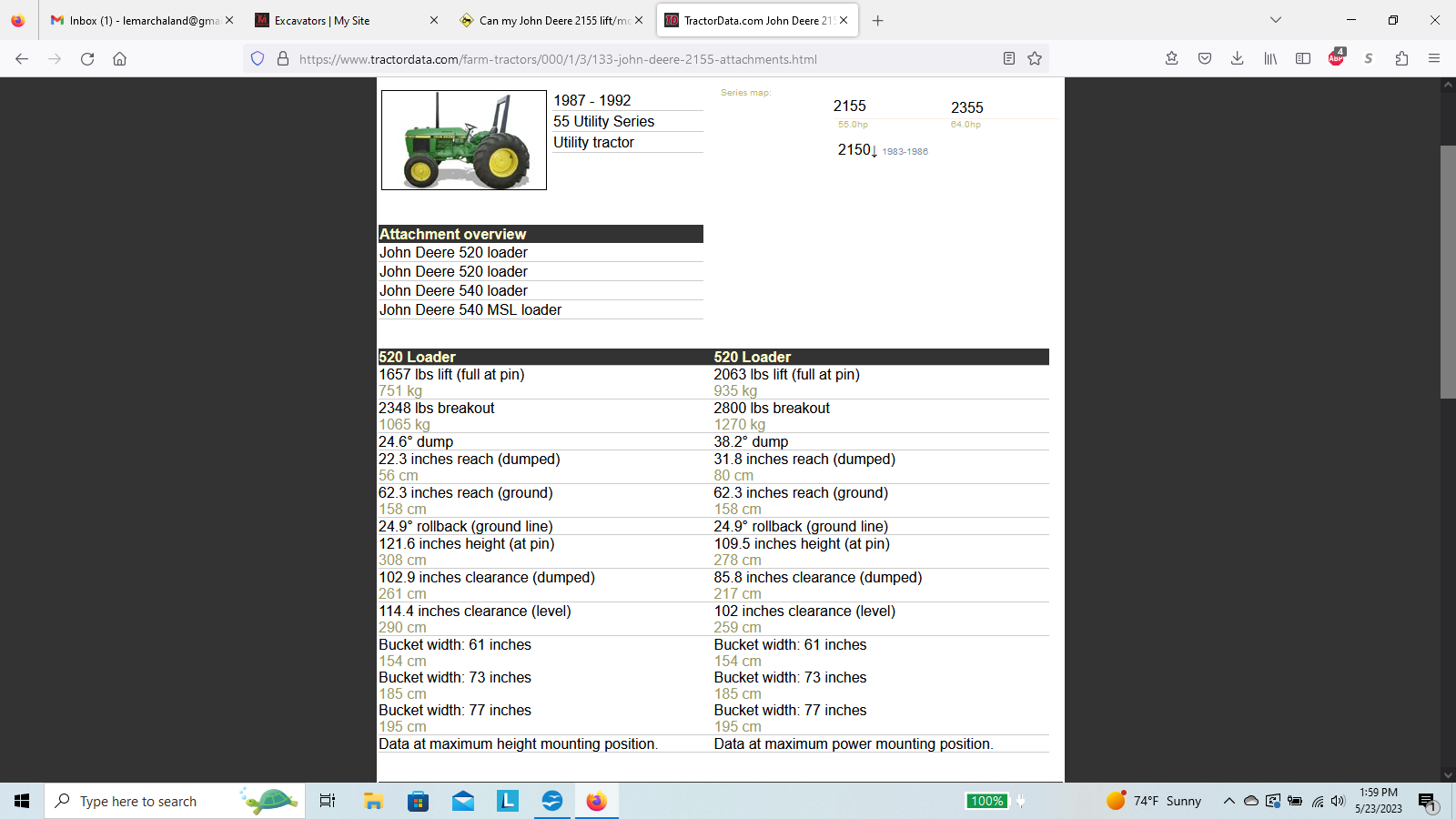Viewport: 1456px width, 819px height.
Task: Open Firefox taskbar icon
Action: pyautogui.click(x=596, y=801)
